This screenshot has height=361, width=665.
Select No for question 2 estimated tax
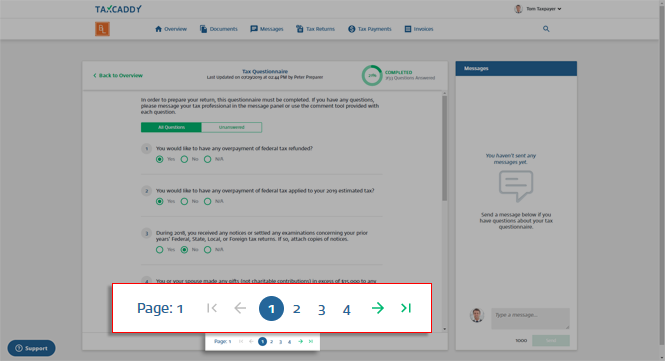tap(184, 201)
